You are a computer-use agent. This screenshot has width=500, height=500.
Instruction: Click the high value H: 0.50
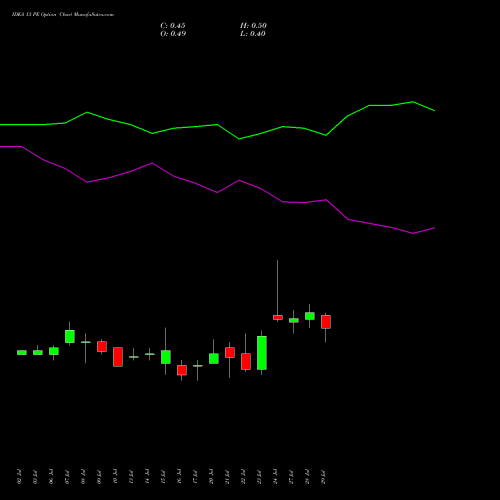coord(253,26)
